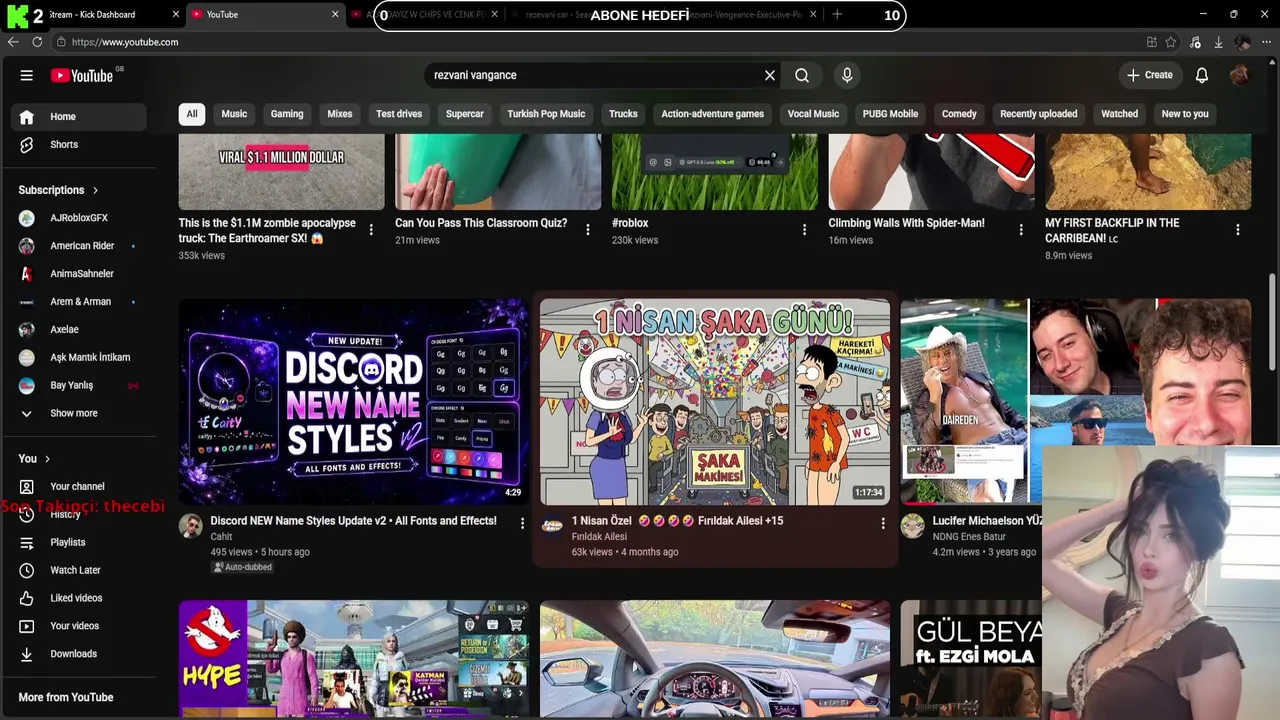This screenshot has width=1280, height=720.
Task: Open AJRobloxGFX subscription channel
Action: (80, 218)
